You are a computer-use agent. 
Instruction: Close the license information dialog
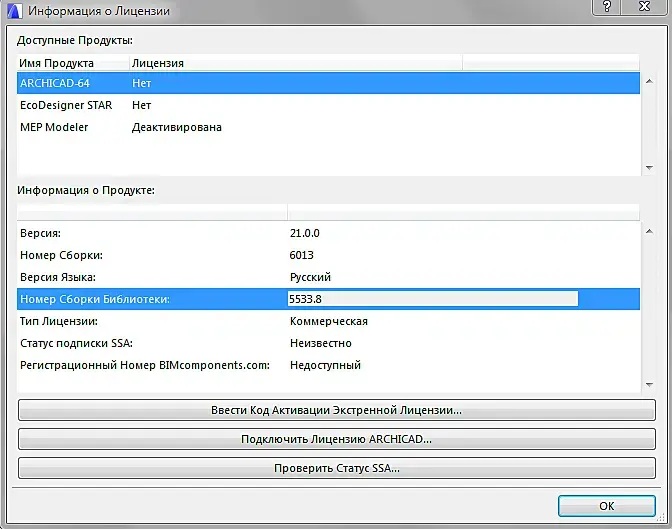point(644,6)
